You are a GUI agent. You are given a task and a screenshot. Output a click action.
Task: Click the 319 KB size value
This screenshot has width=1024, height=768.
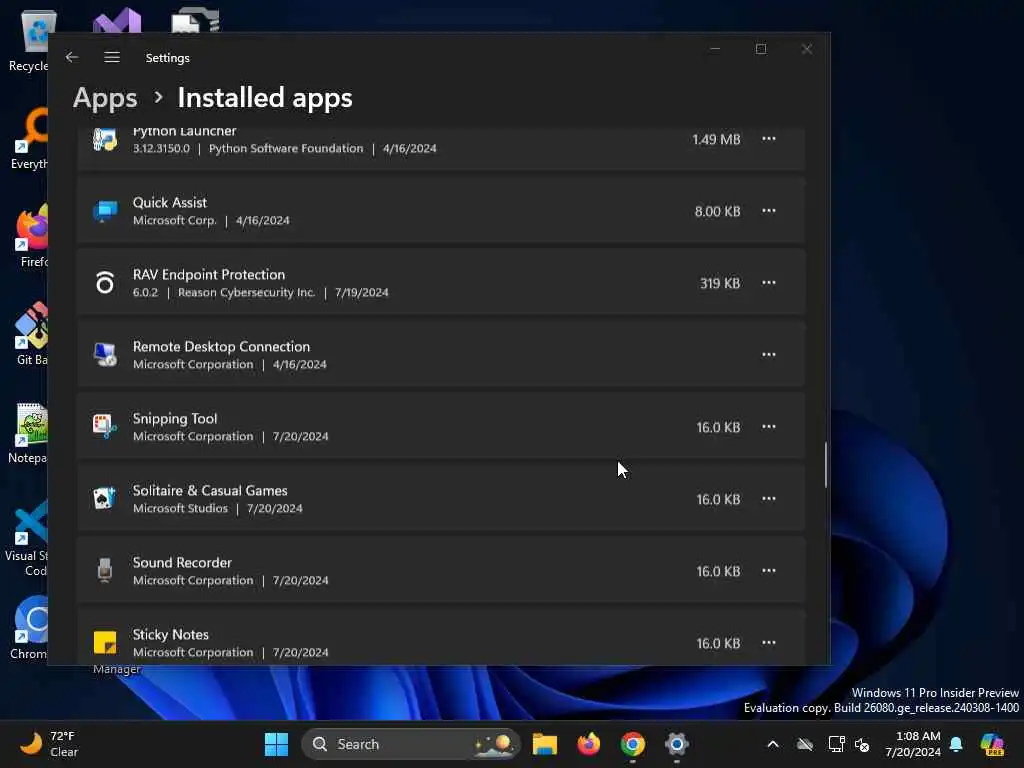720,283
